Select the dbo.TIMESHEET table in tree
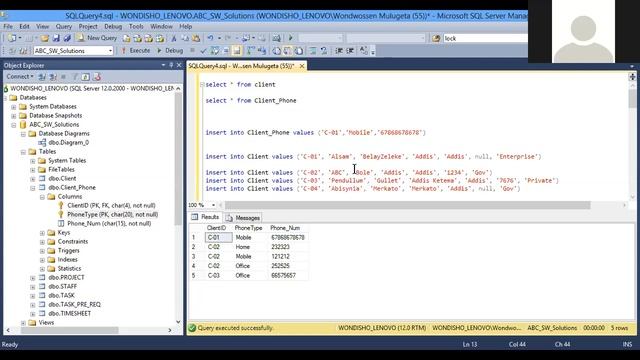This screenshot has height=360, width=640. click(x=69, y=313)
